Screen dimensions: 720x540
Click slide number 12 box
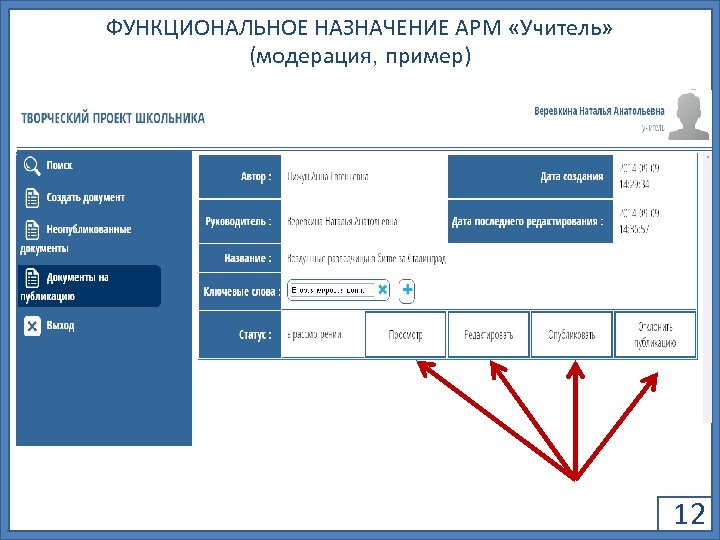pyautogui.click(x=686, y=513)
